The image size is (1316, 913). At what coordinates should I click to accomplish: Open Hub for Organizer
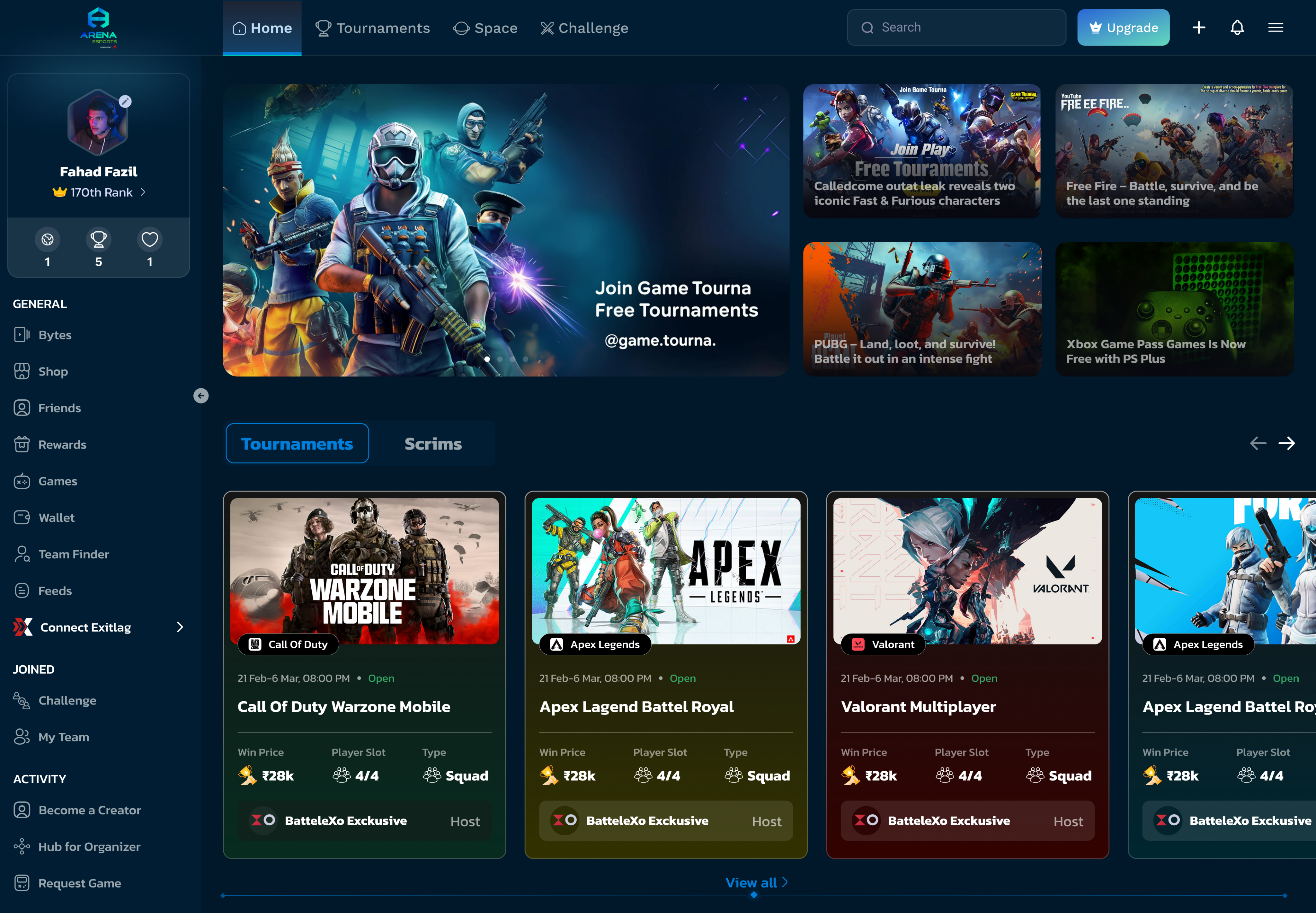tap(77, 847)
